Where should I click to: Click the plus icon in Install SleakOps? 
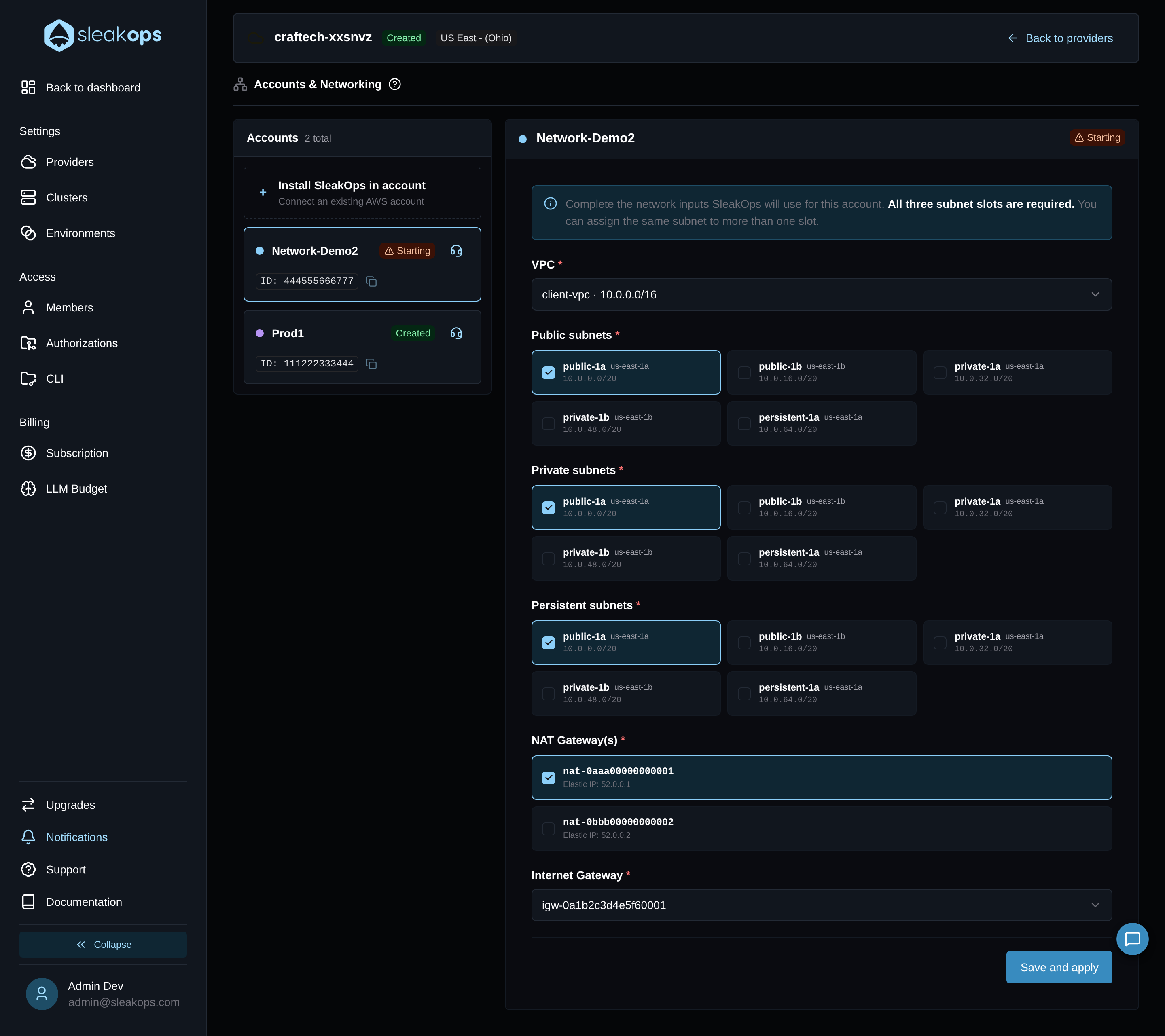[x=263, y=192]
